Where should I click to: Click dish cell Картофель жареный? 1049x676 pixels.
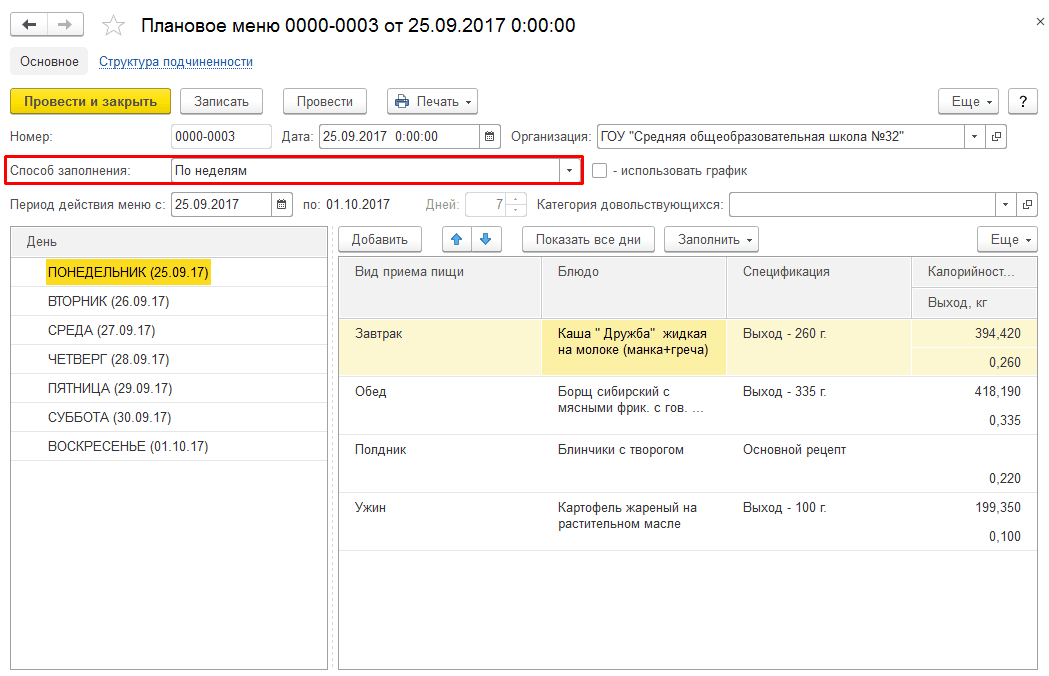(x=634, y=522)
